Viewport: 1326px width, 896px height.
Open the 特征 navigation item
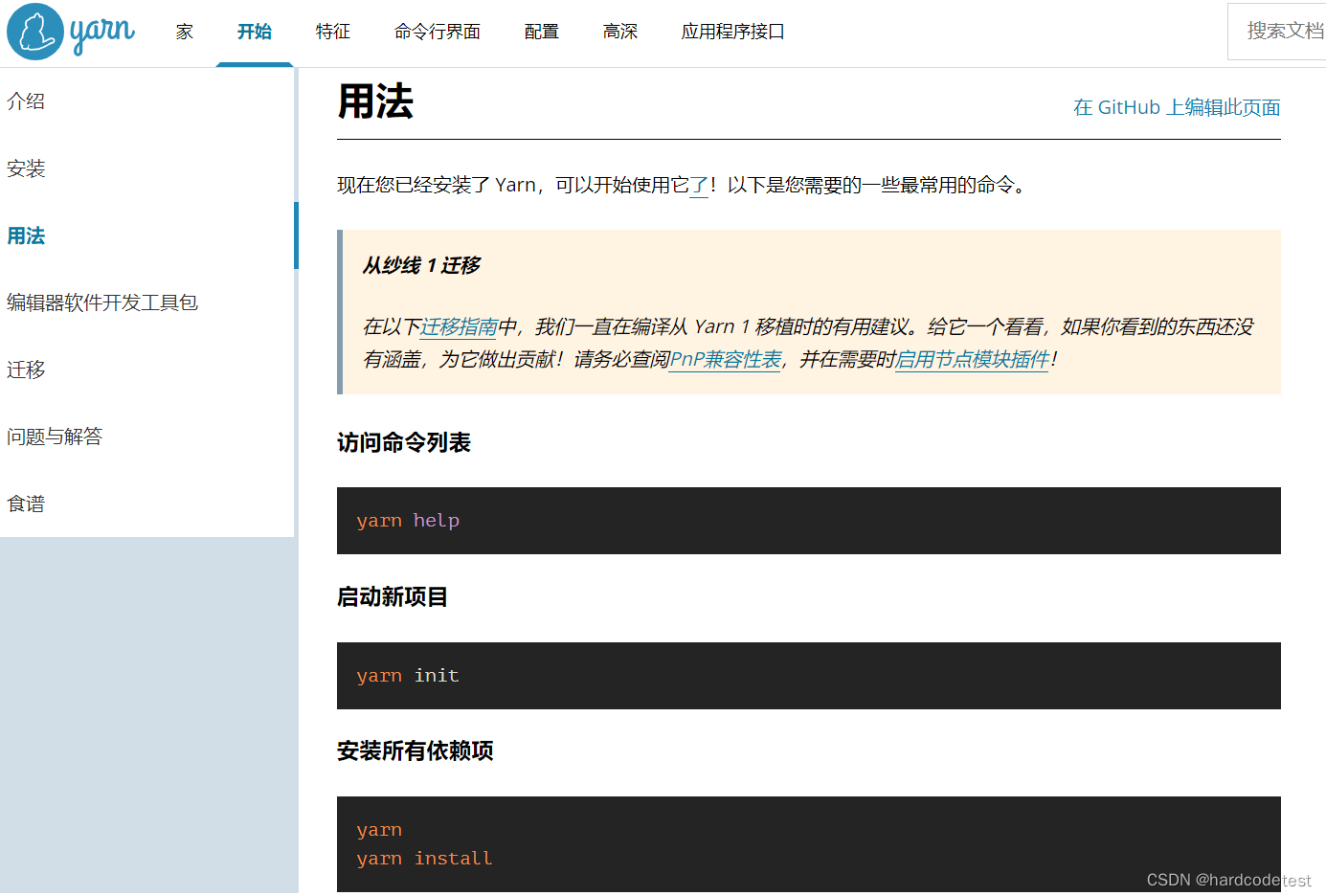tap(333, 32)
